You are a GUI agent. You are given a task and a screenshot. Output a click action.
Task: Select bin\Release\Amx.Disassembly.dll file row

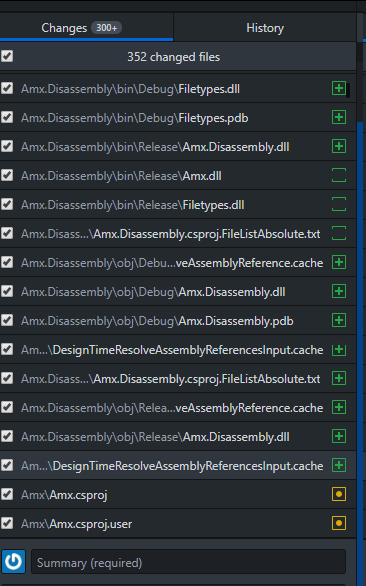coord(178,146)
